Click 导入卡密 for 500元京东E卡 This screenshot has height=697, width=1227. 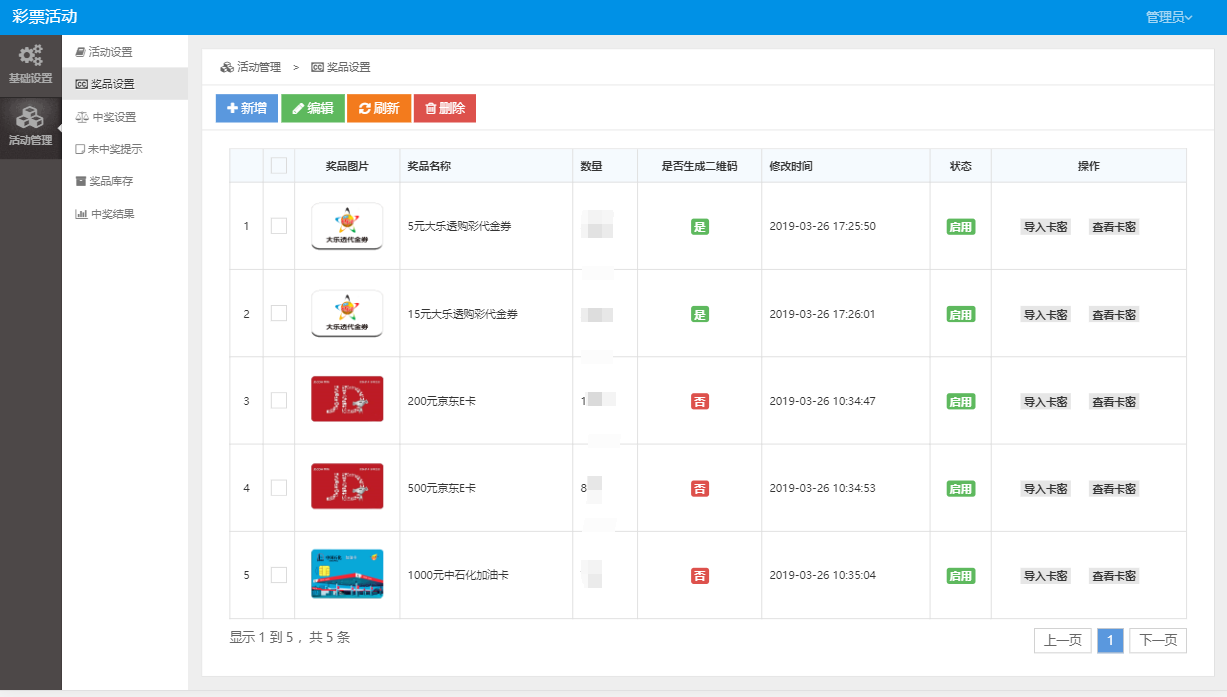tap(1045, 489)
